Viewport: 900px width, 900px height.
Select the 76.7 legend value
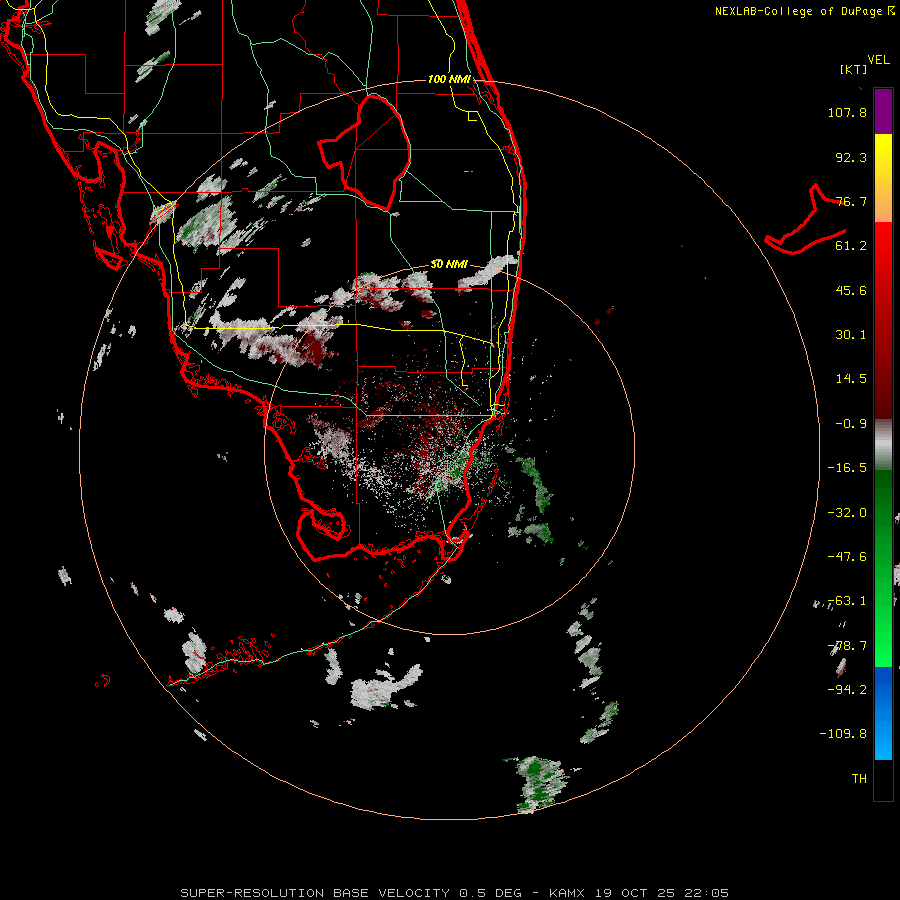(x=851, y=201)
